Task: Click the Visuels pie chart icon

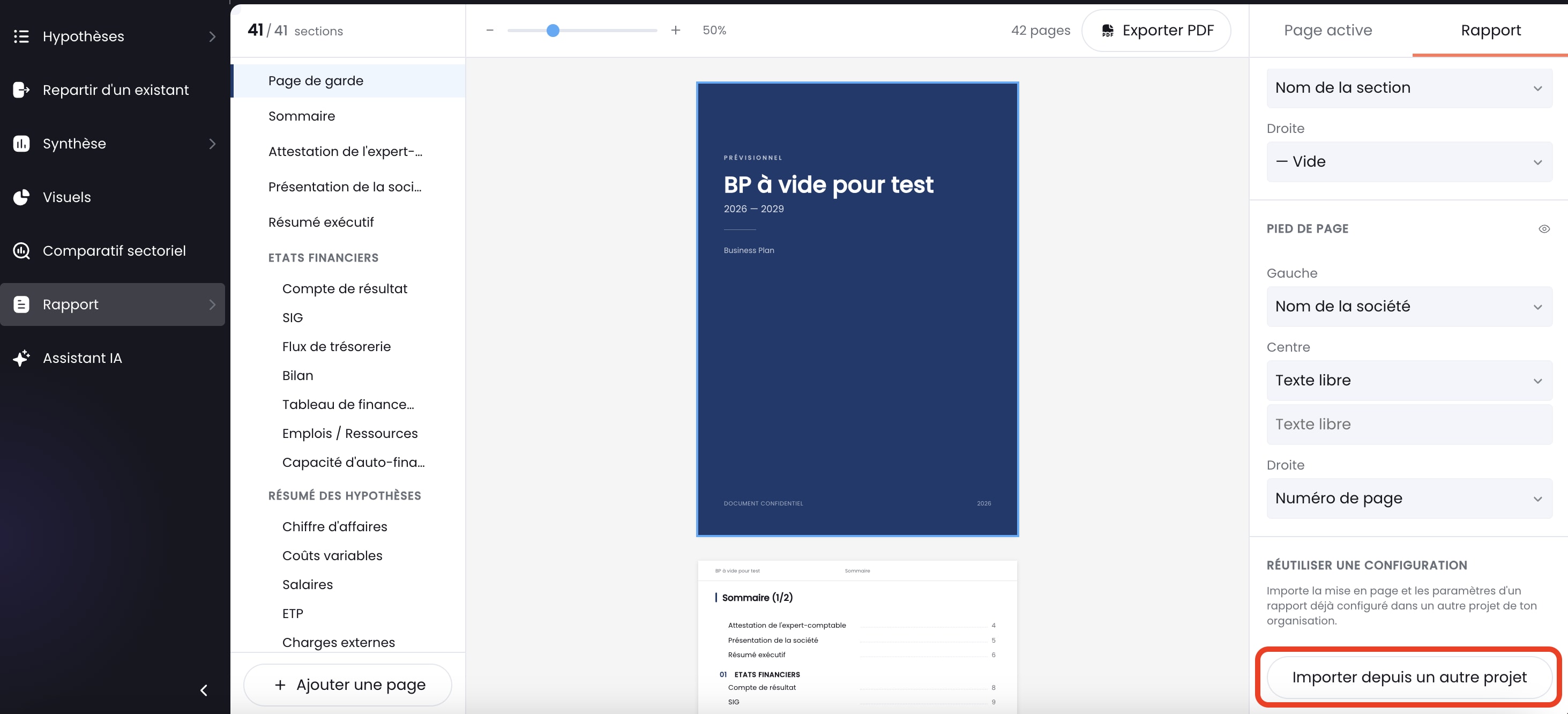Action: click(21, 197)
